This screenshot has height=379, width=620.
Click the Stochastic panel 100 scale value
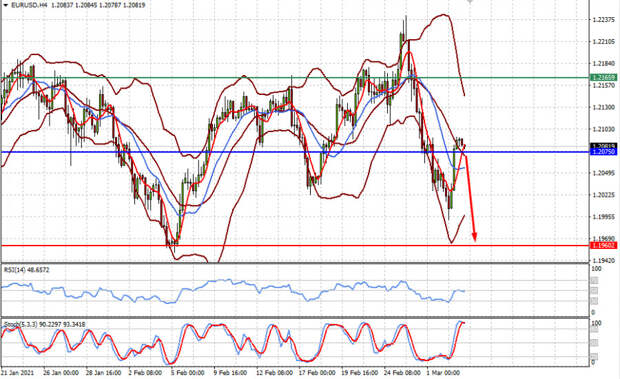596,323
